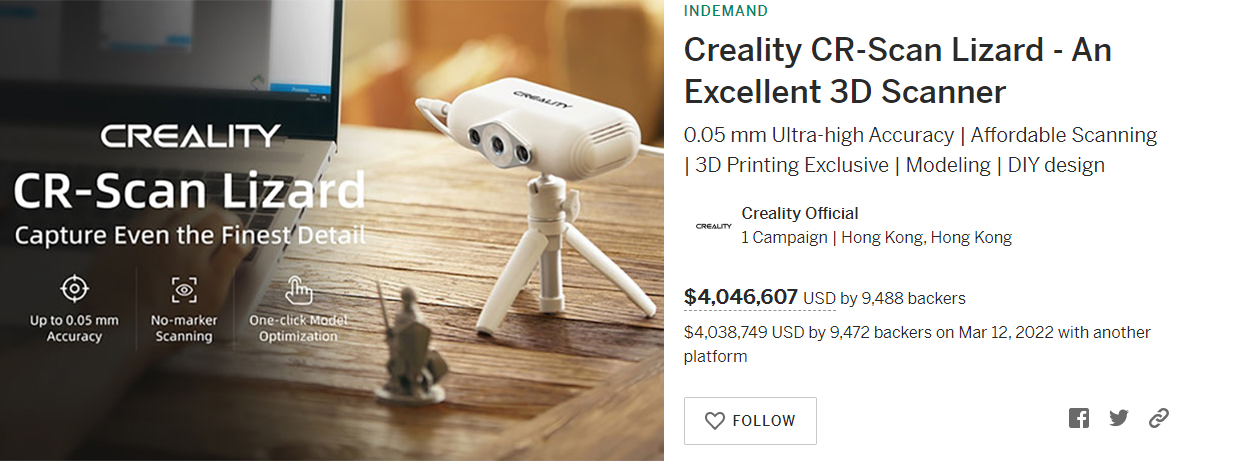This screenshot has height=461, width=1239.
Task: Click the large CREALITY logo in banner
Action: [190, 136]
